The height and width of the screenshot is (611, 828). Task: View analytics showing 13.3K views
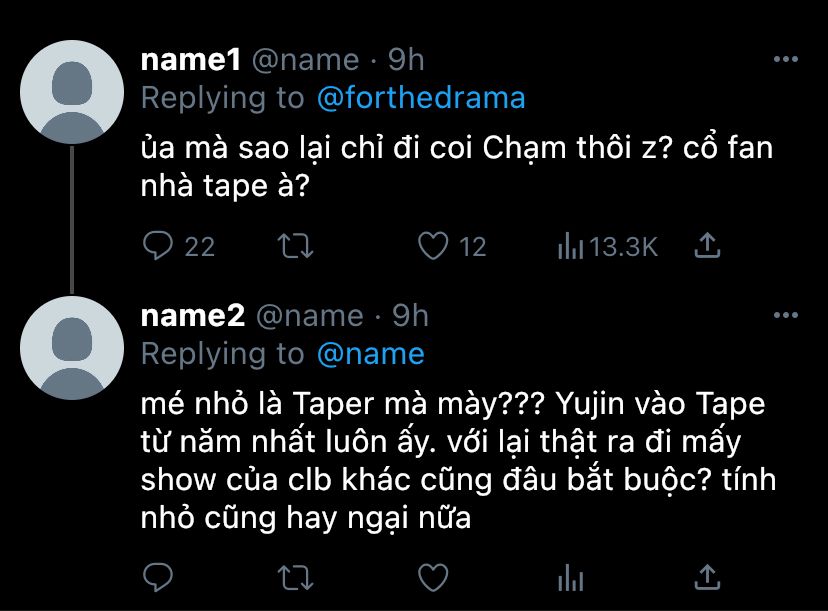coord(570,246)
